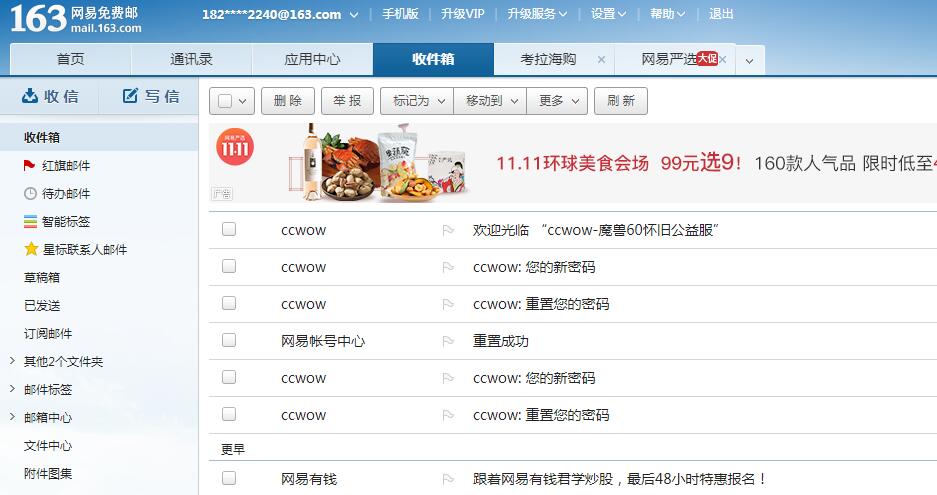
Task: Open the 更多 dropdown
Action: [557, 100]
